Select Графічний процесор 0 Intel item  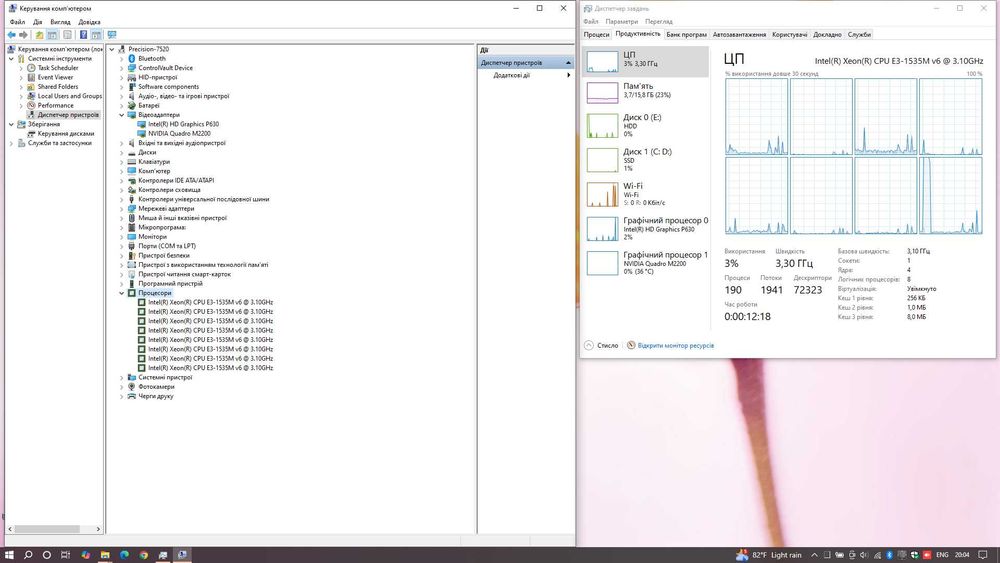pos(645,228)
